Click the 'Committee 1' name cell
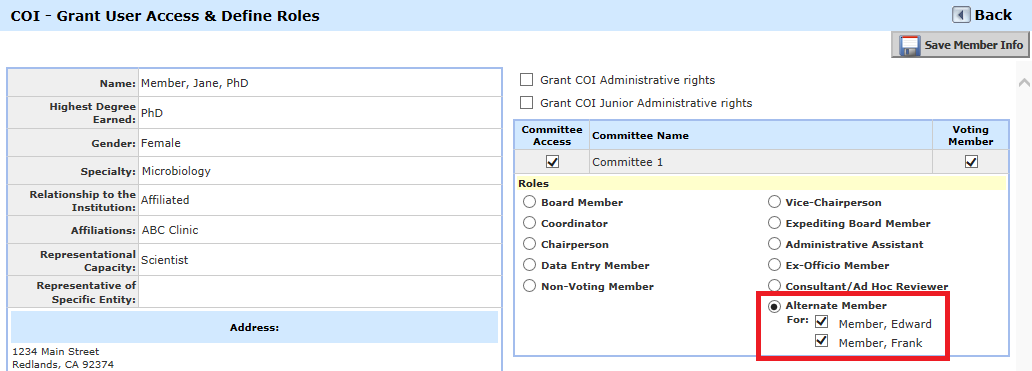This screenshot has height=371, width=1032. click(x=761, y=162)
